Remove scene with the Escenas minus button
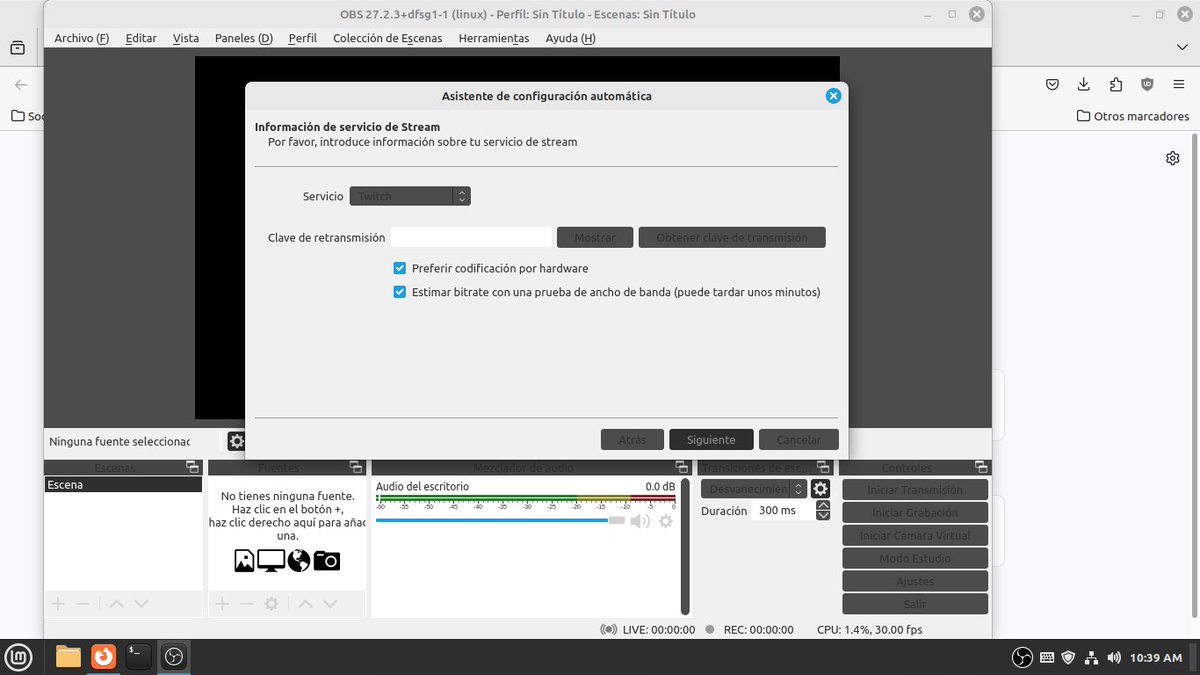The height and width of the screenshot is (675, 1200). coord(83,604)
